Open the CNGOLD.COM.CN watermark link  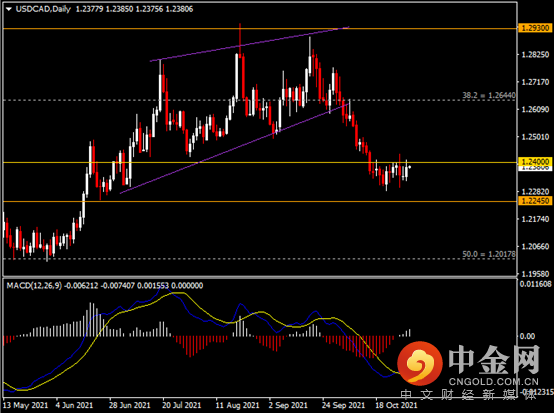(x=494, y=382)
